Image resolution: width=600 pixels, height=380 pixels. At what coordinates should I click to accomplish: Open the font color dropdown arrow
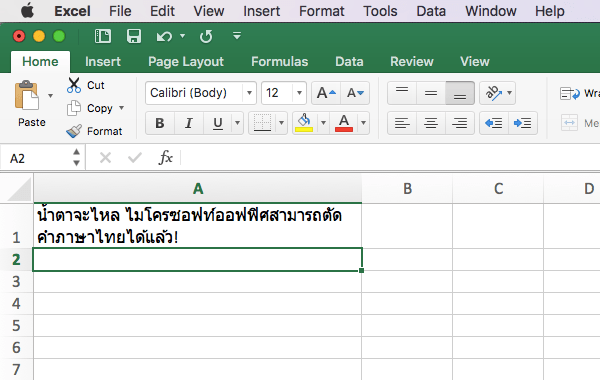(x=364, y=123)
